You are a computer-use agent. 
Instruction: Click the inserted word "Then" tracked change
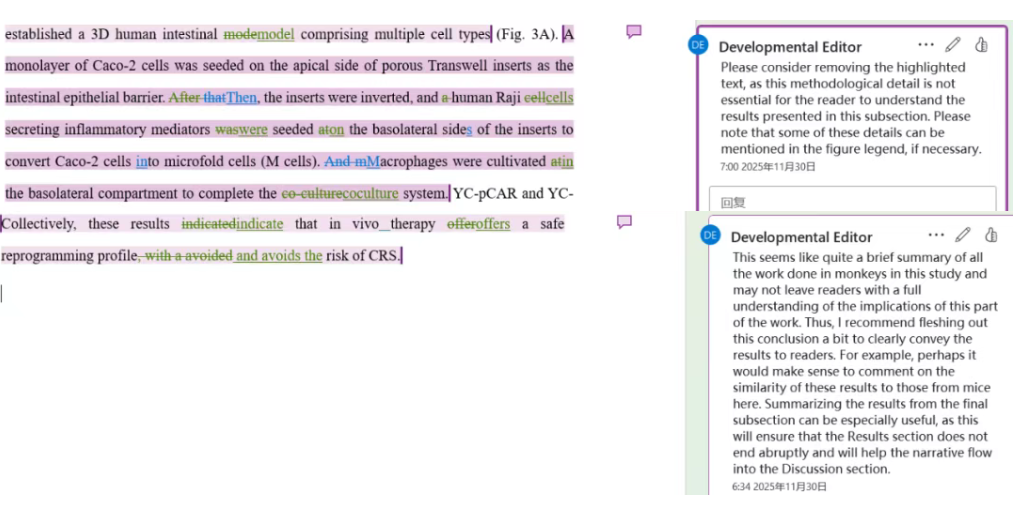[242, 98]
